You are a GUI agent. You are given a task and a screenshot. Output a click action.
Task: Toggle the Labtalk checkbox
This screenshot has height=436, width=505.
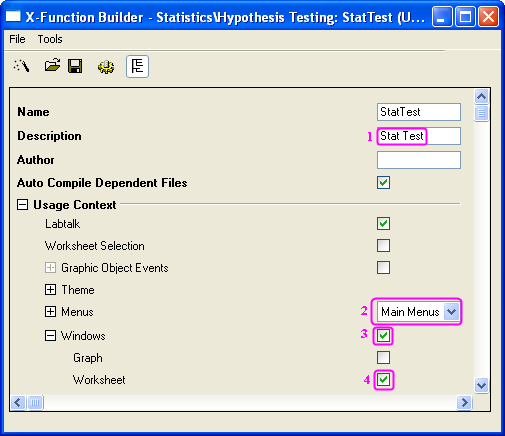click(x=383, y=224)
